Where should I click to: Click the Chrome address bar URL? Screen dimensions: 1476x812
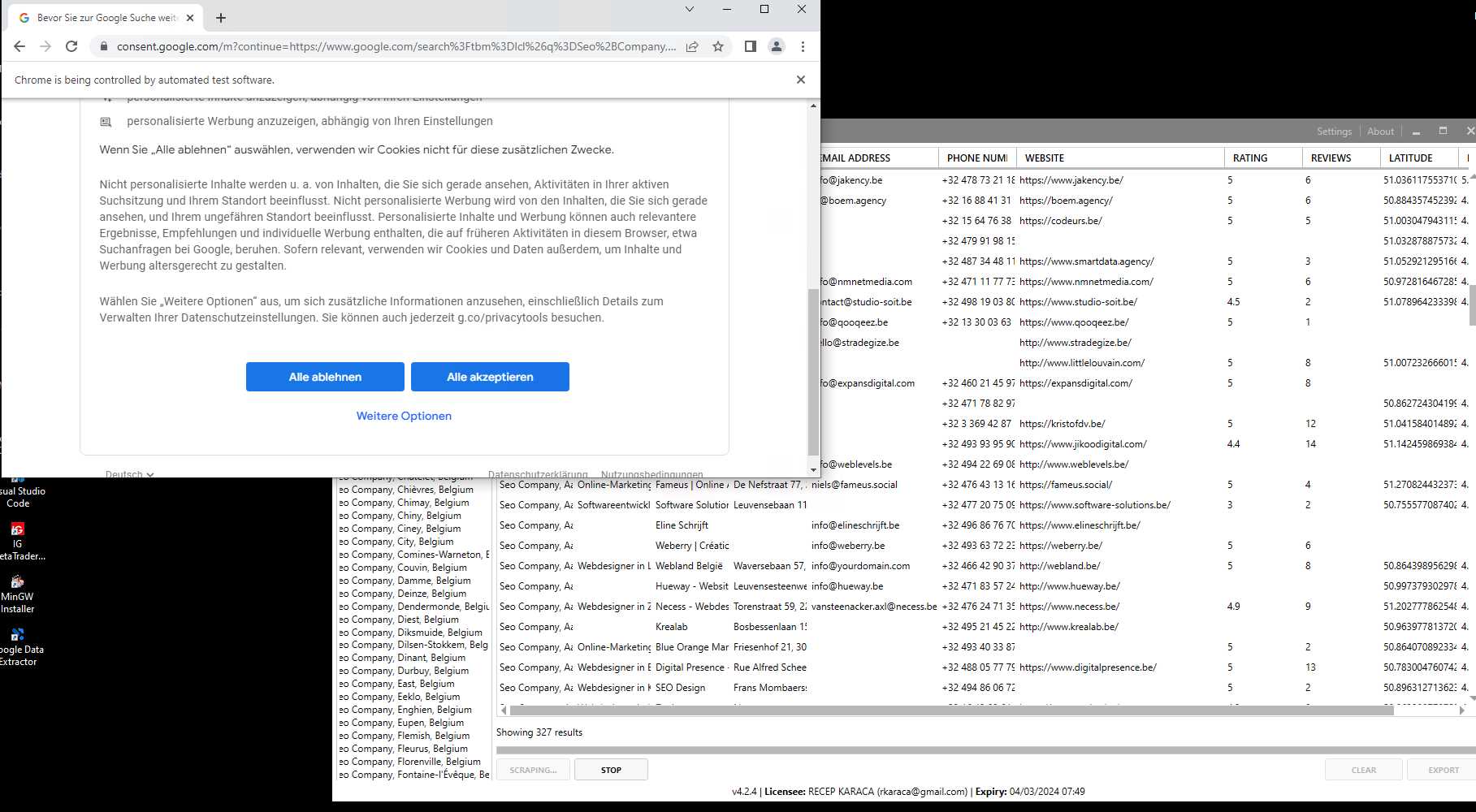click(x=396, y=46)
